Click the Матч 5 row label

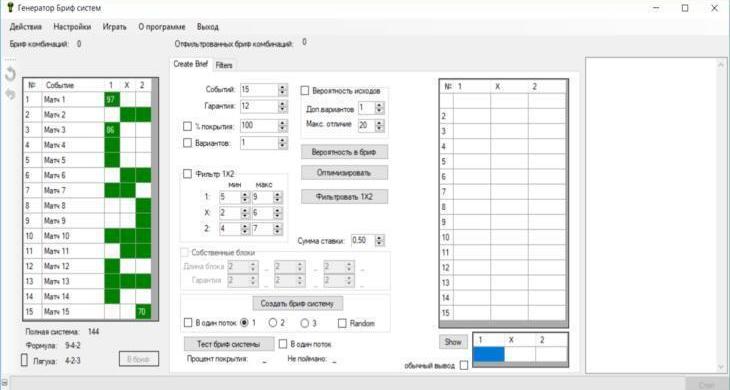[x=55, y=160]
